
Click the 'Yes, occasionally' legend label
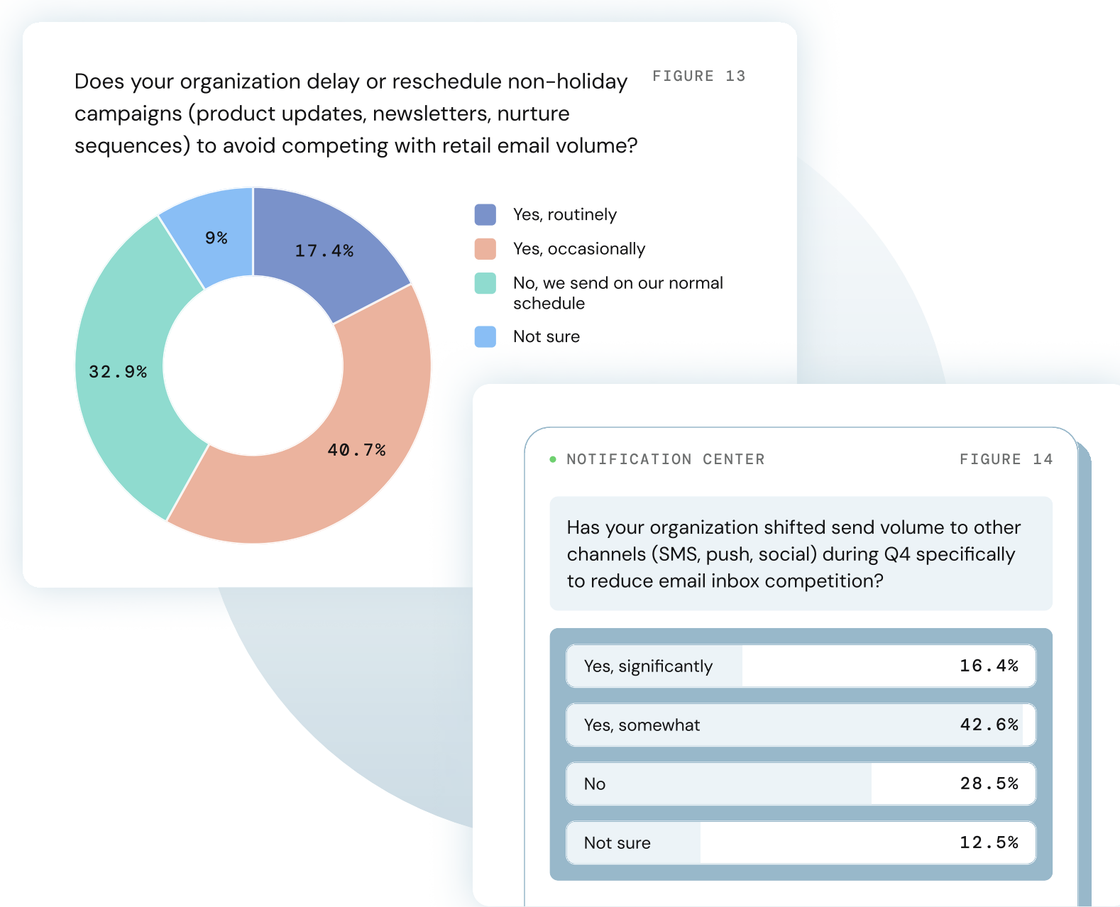579,249
